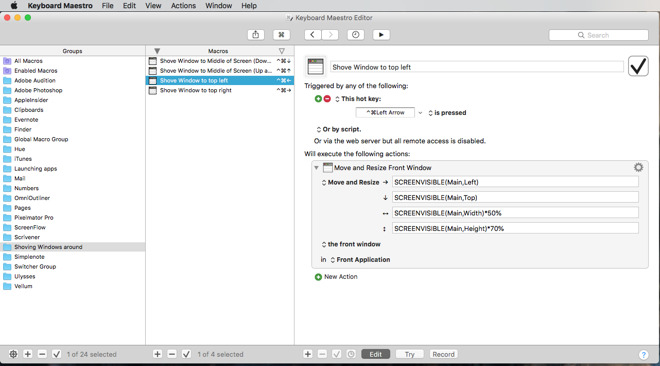
Task: Open the File menu
Action: point(108,5)
